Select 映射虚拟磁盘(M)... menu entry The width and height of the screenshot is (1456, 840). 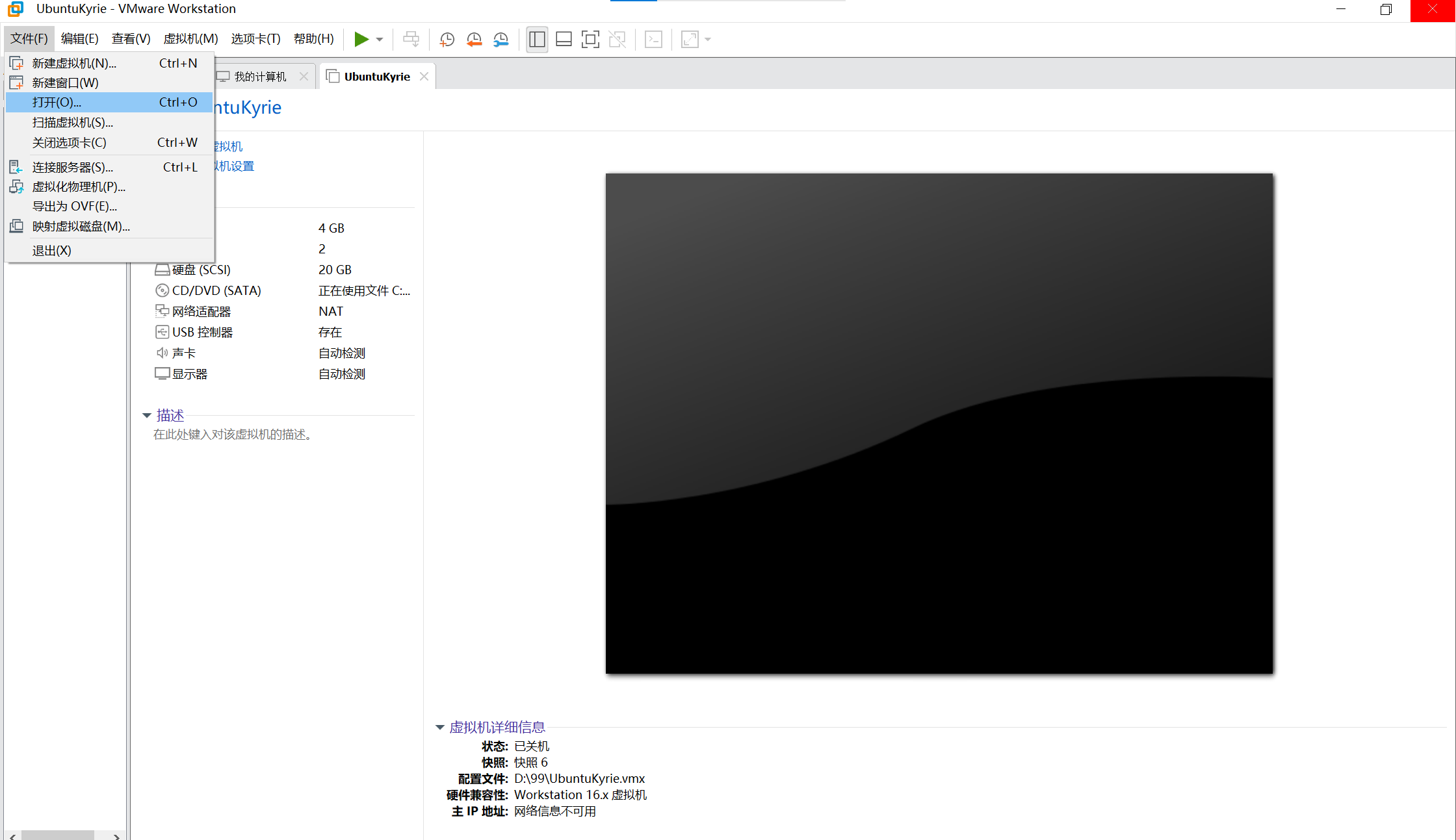pos(109,226)
